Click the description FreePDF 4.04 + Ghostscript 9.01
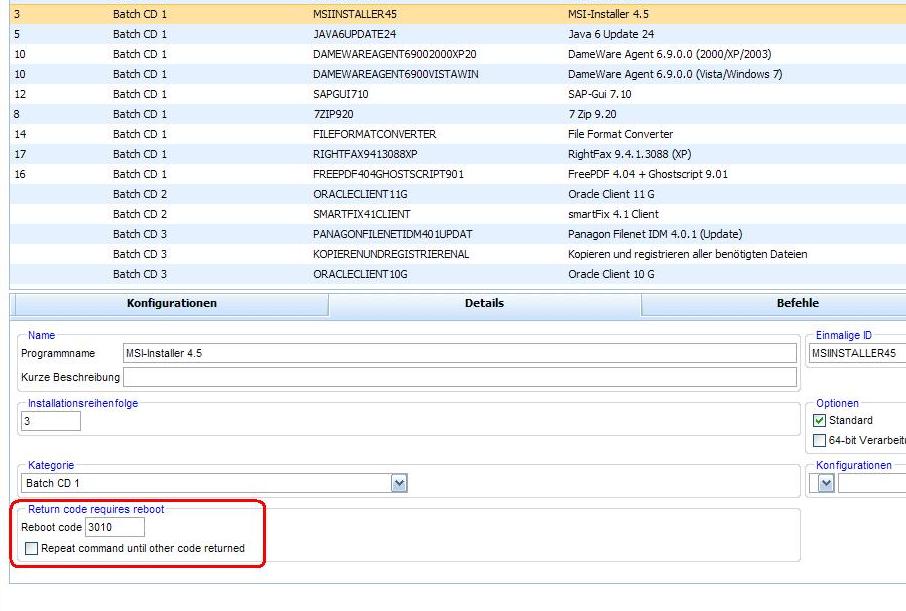 click(648, 174)
